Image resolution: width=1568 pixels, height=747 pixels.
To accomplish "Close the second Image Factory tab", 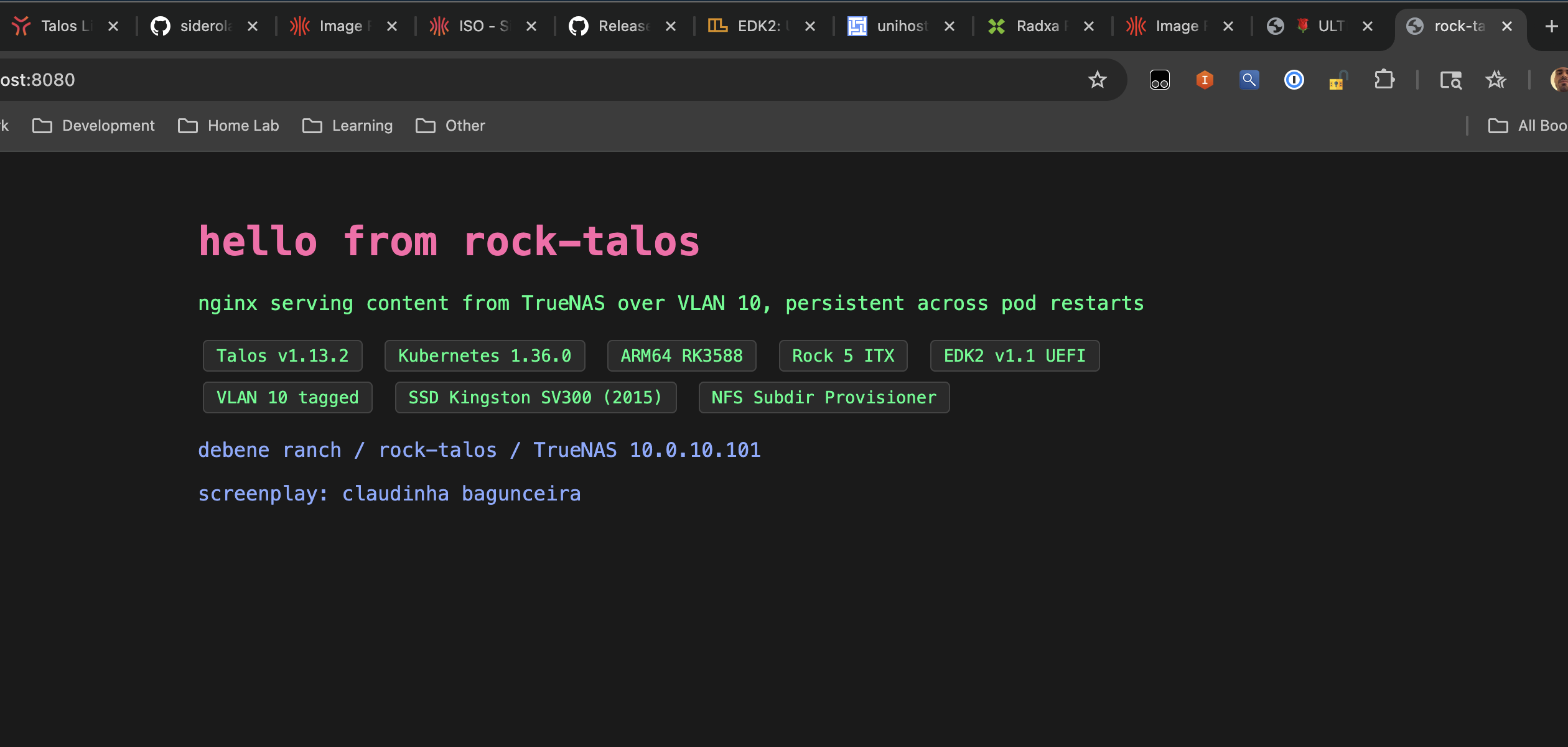I will click(1228, 26).
